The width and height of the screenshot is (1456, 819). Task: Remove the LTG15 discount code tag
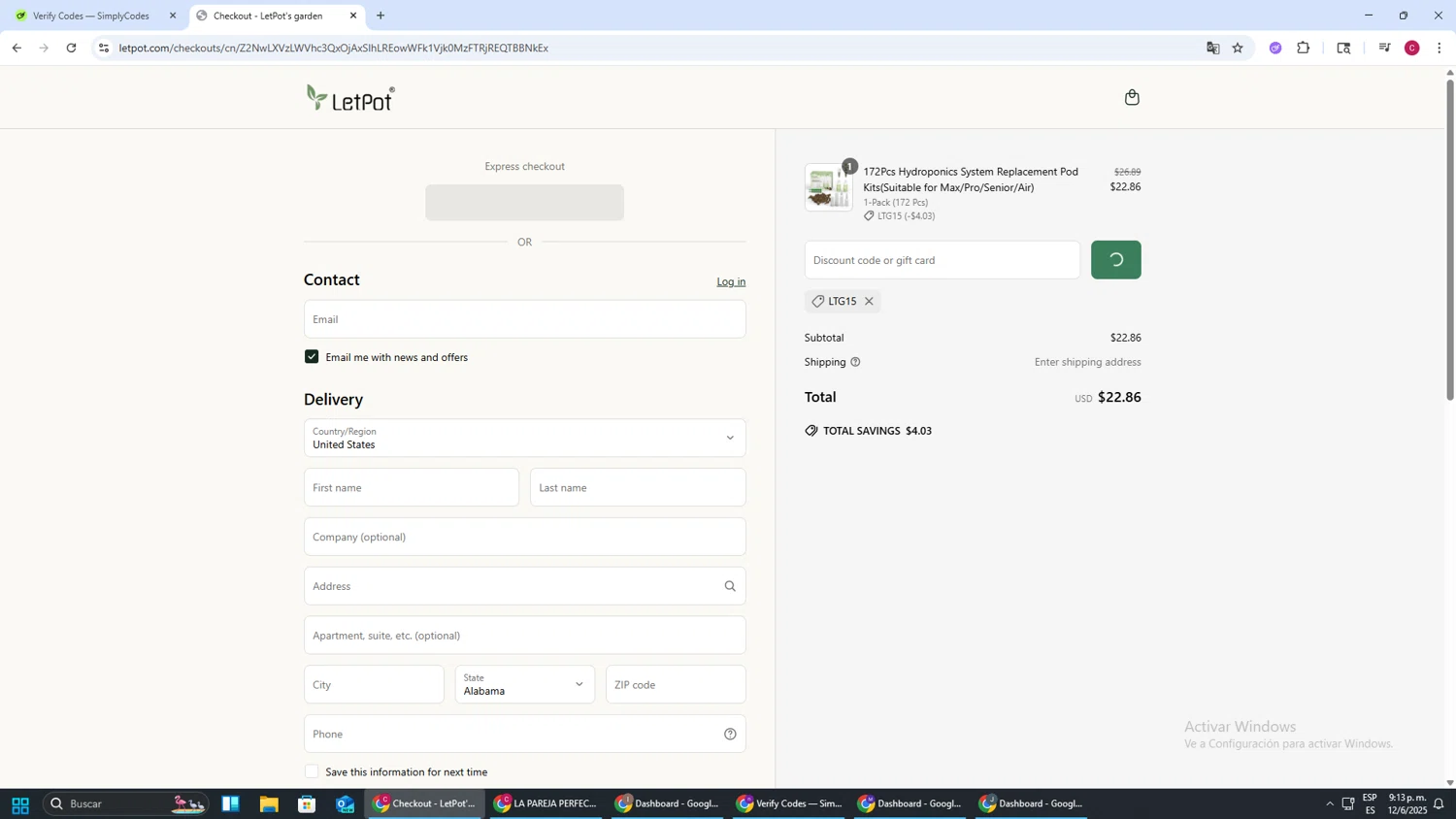pos(869,302)
